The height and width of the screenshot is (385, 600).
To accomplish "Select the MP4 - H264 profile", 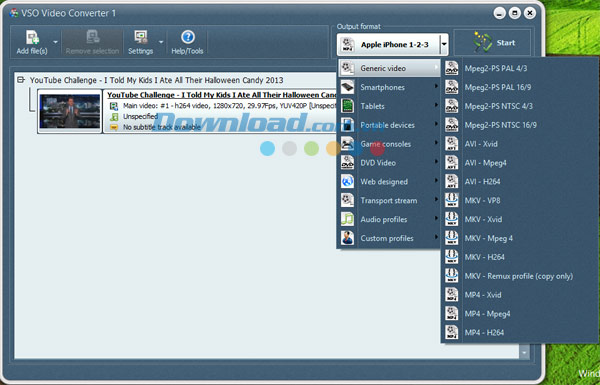I will 519,333.
